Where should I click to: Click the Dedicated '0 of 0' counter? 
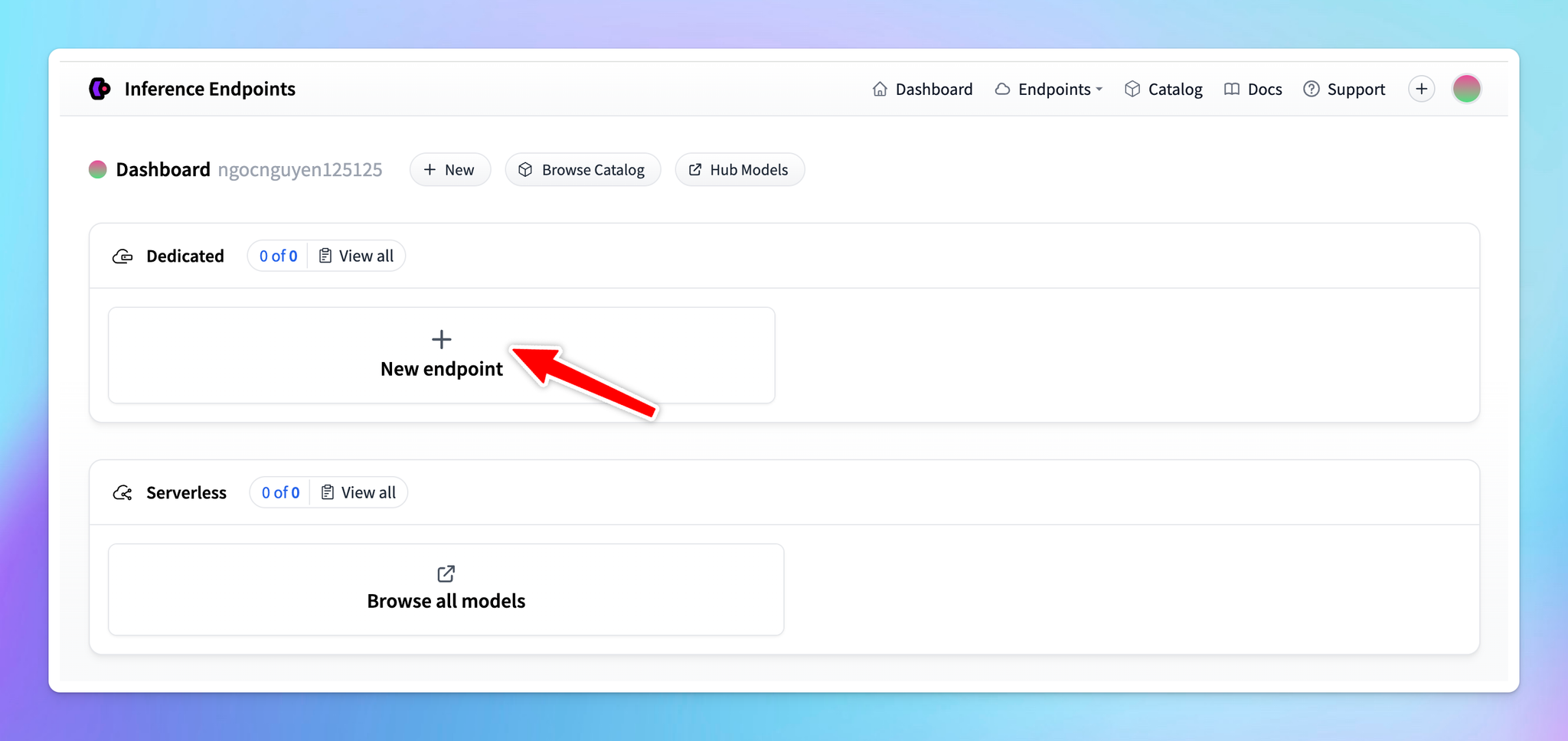point(278,256)
